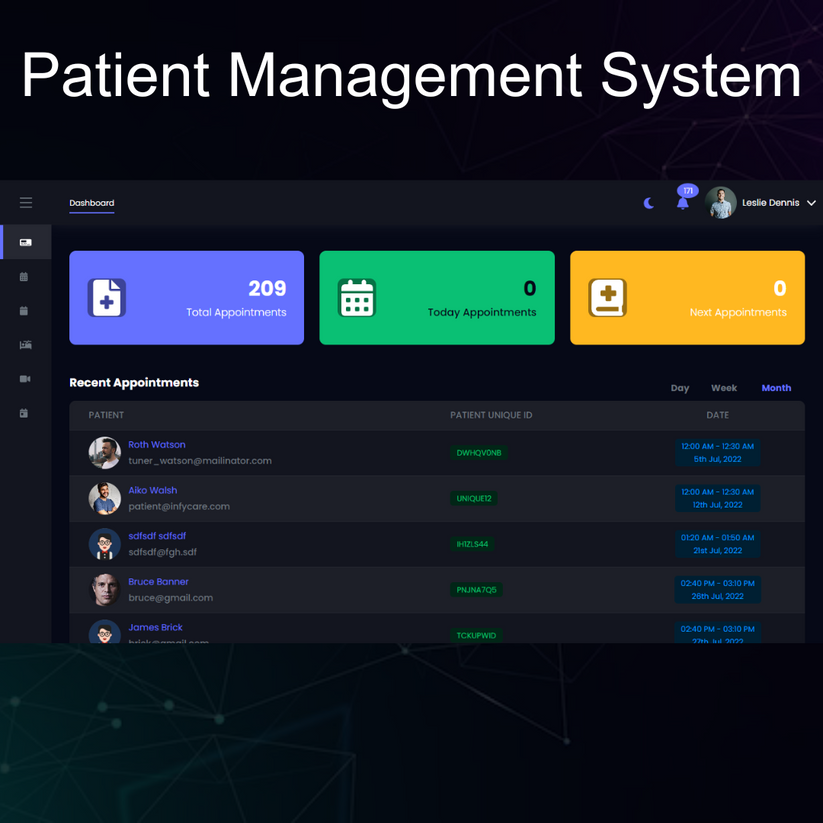Expand the Leslie Dennis user dropdown
The width and height of the screenshot is (823, 823).
tap(811, 203)
